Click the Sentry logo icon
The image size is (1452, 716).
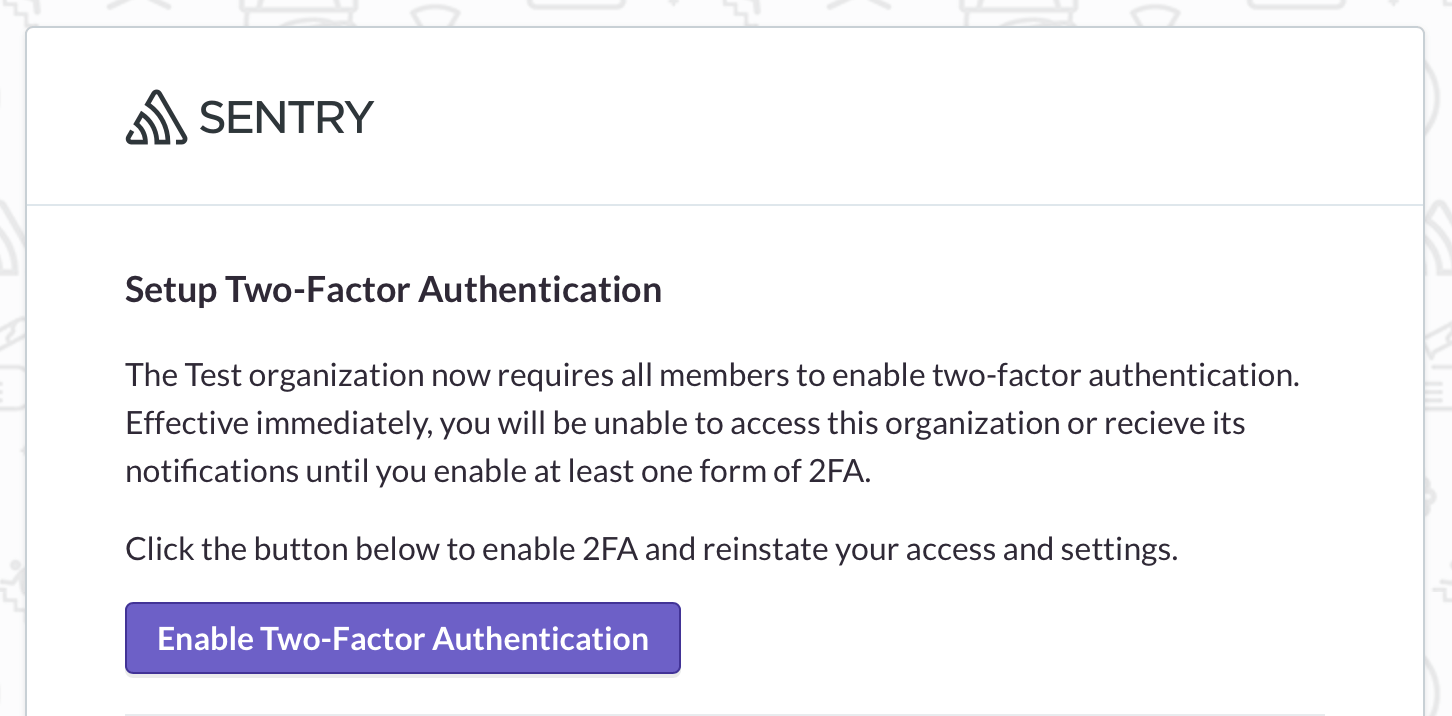pyautogui.click(x=156, y=119)
